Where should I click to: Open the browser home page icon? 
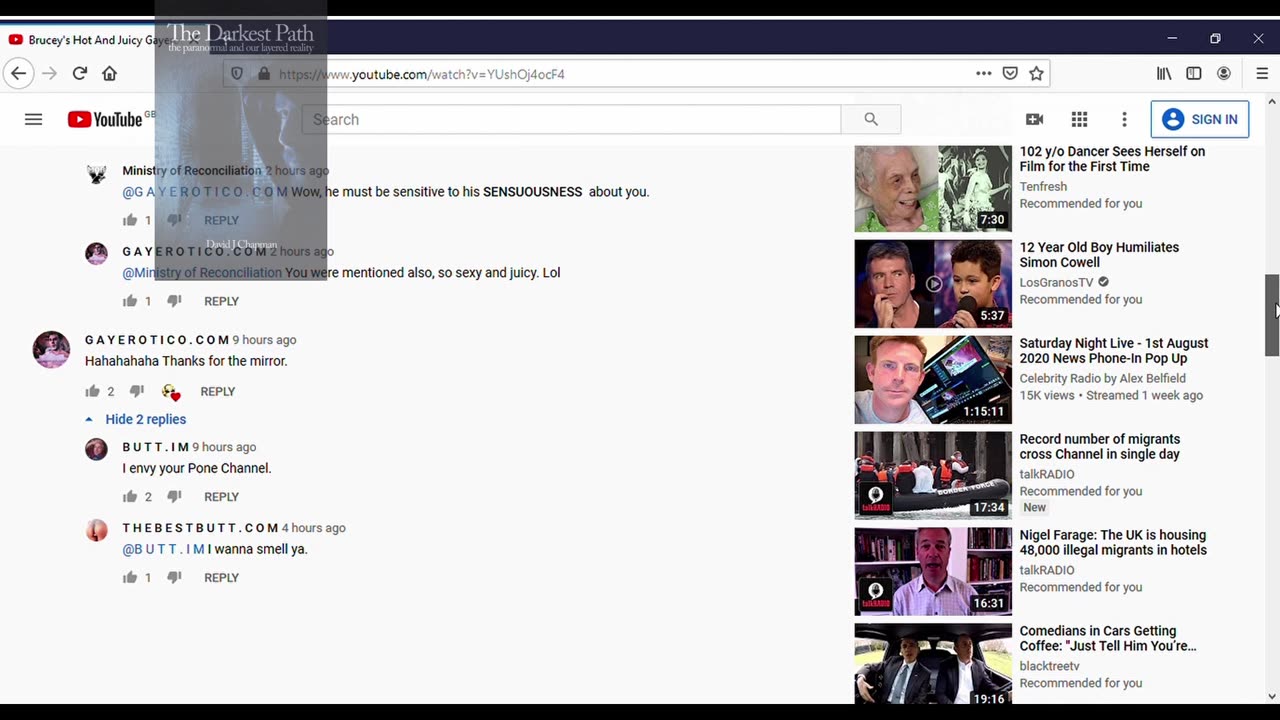[x=110, y=73]
